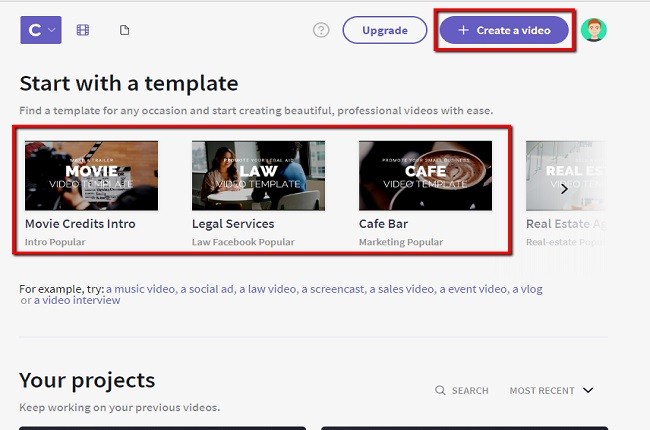Screen dimensions: 650x430
Task: Select the Cafe Bar template thumbnail
Action: point(425,175)
